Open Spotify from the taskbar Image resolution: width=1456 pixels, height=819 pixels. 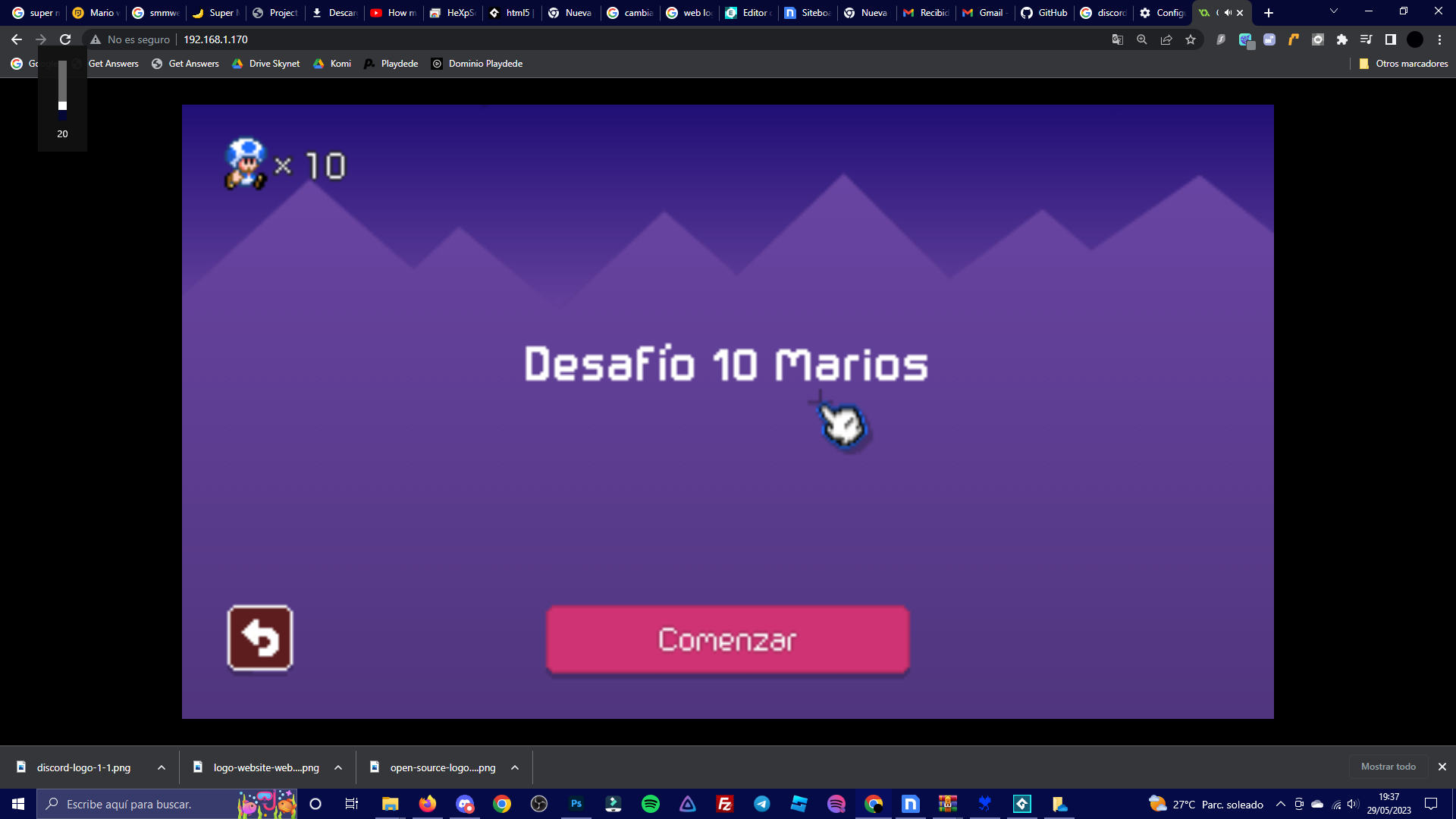click(x=651, y=804)
